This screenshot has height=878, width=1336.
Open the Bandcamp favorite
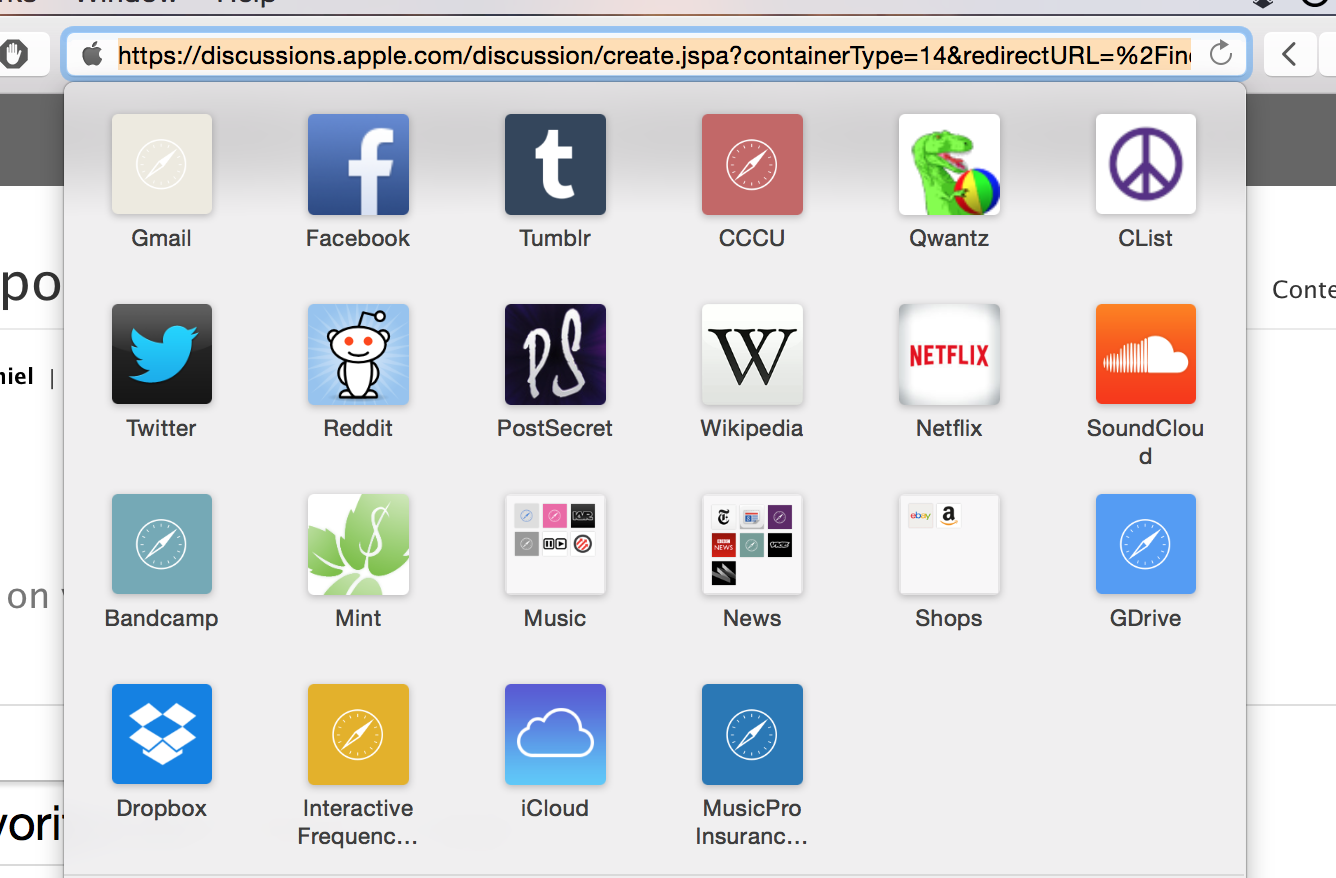162,544
